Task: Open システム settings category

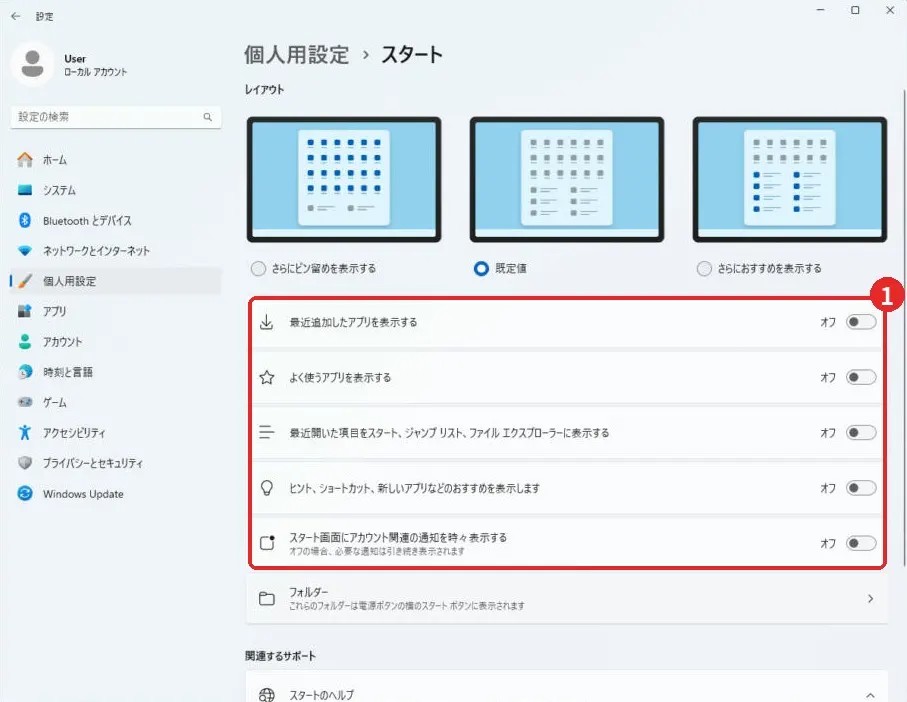Action: (x=116, y=190)
